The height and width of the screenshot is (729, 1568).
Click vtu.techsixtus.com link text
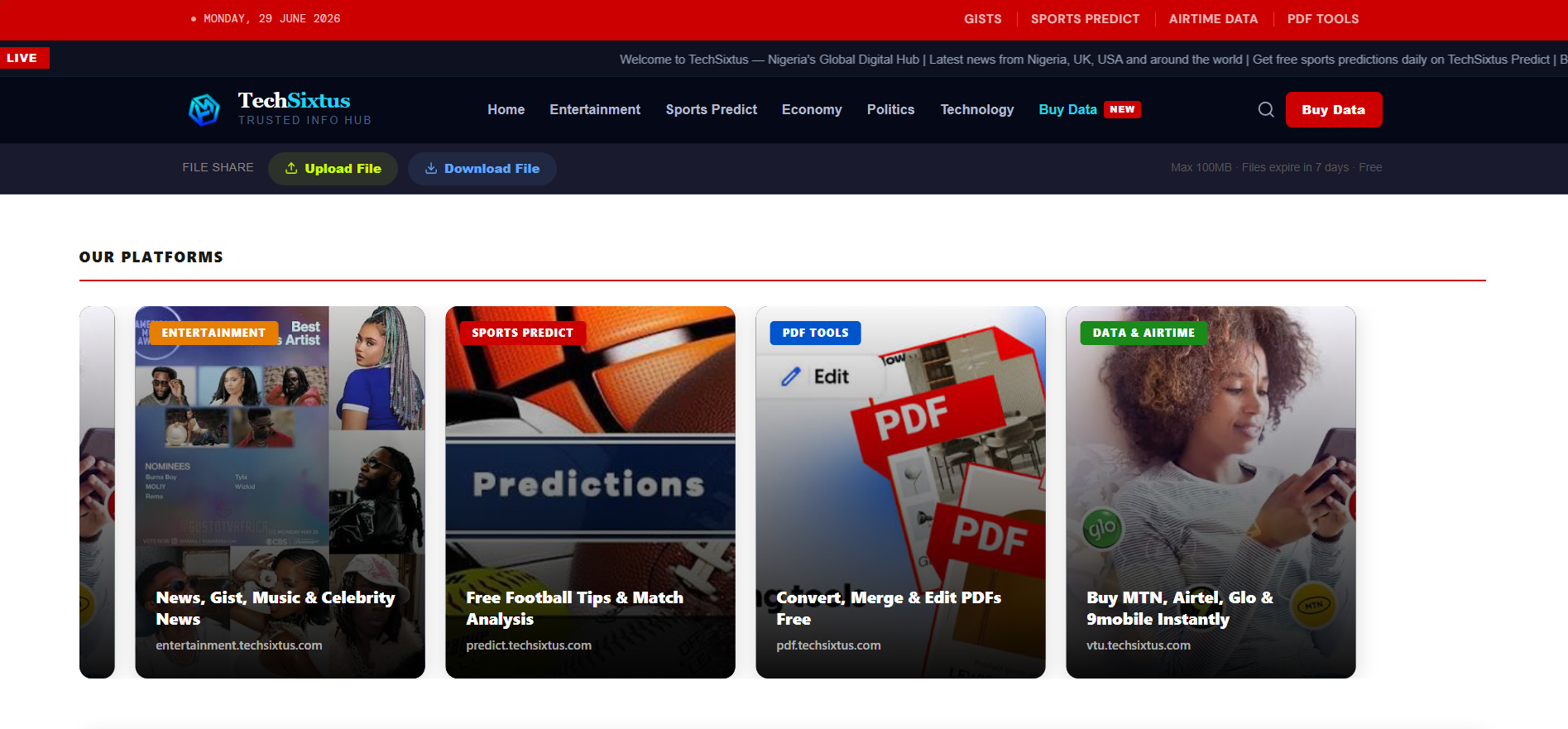(x=1139, y=645)
